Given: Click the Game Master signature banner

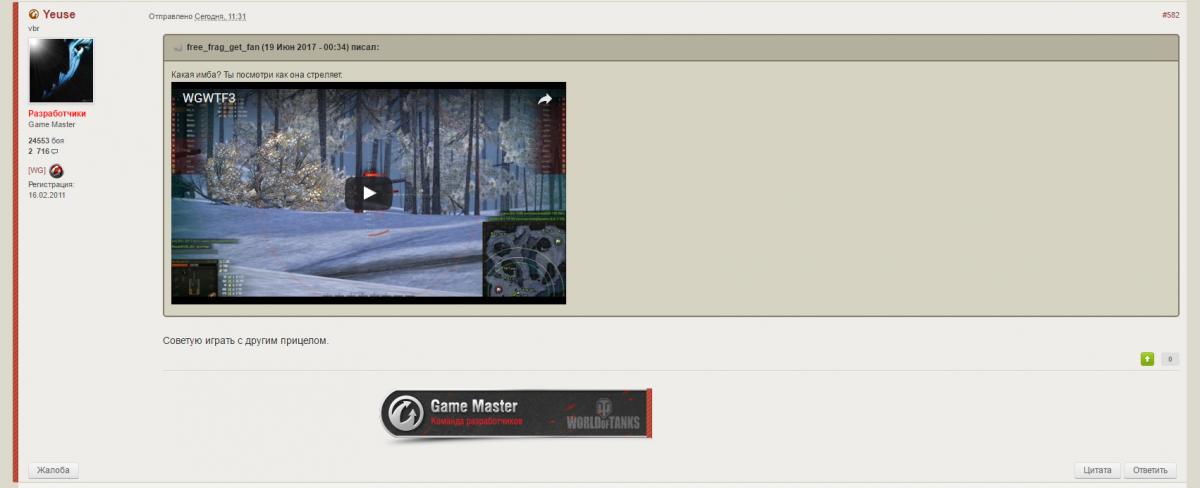Looking at the screenshot, I should (x=516, y=414).
